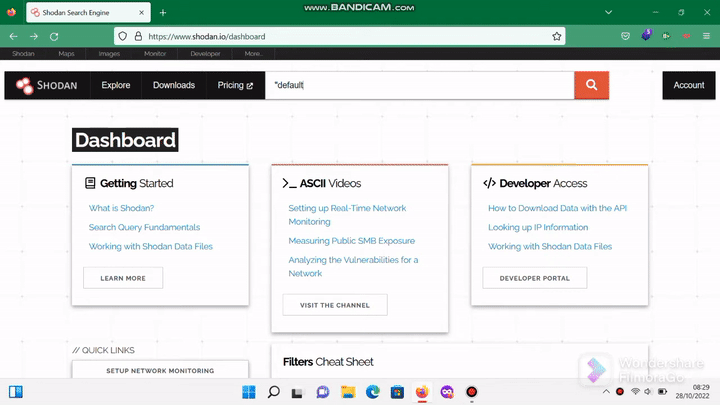The width and height of the screenshot is (720, 405).
Task: Open the tracking protection shield icon
Action: (x=123, y=36)
